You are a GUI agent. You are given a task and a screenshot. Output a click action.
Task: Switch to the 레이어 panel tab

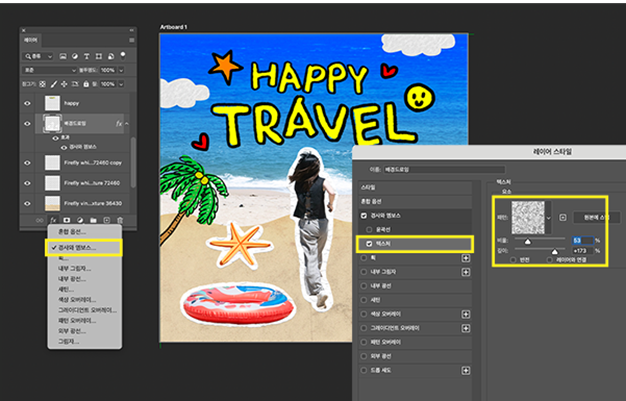point(31,40)
